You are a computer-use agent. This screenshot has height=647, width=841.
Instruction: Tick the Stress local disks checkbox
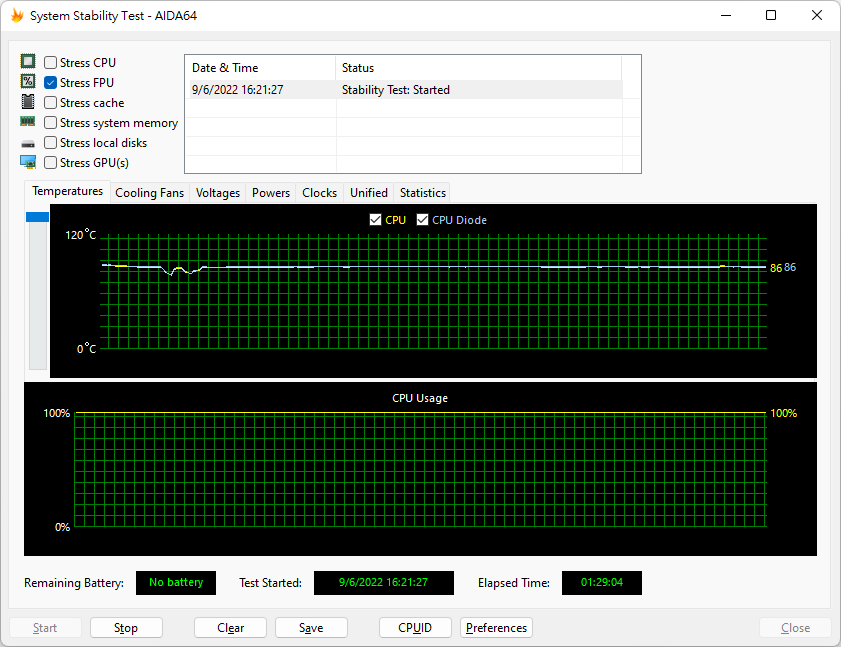pyautogui.click(x=50, y=143)
